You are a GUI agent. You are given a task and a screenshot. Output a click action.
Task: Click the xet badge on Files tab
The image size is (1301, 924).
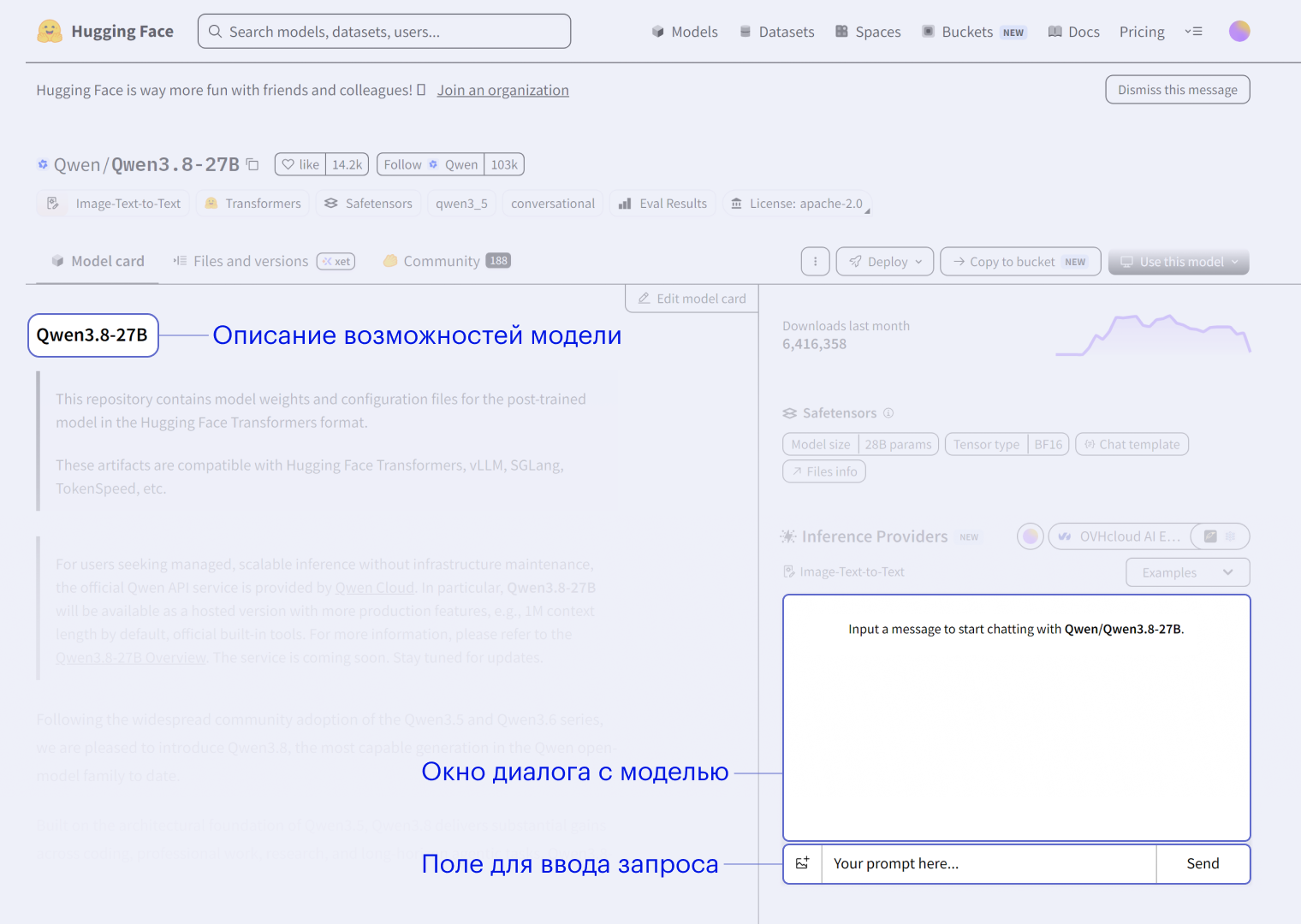click(336, 262)
